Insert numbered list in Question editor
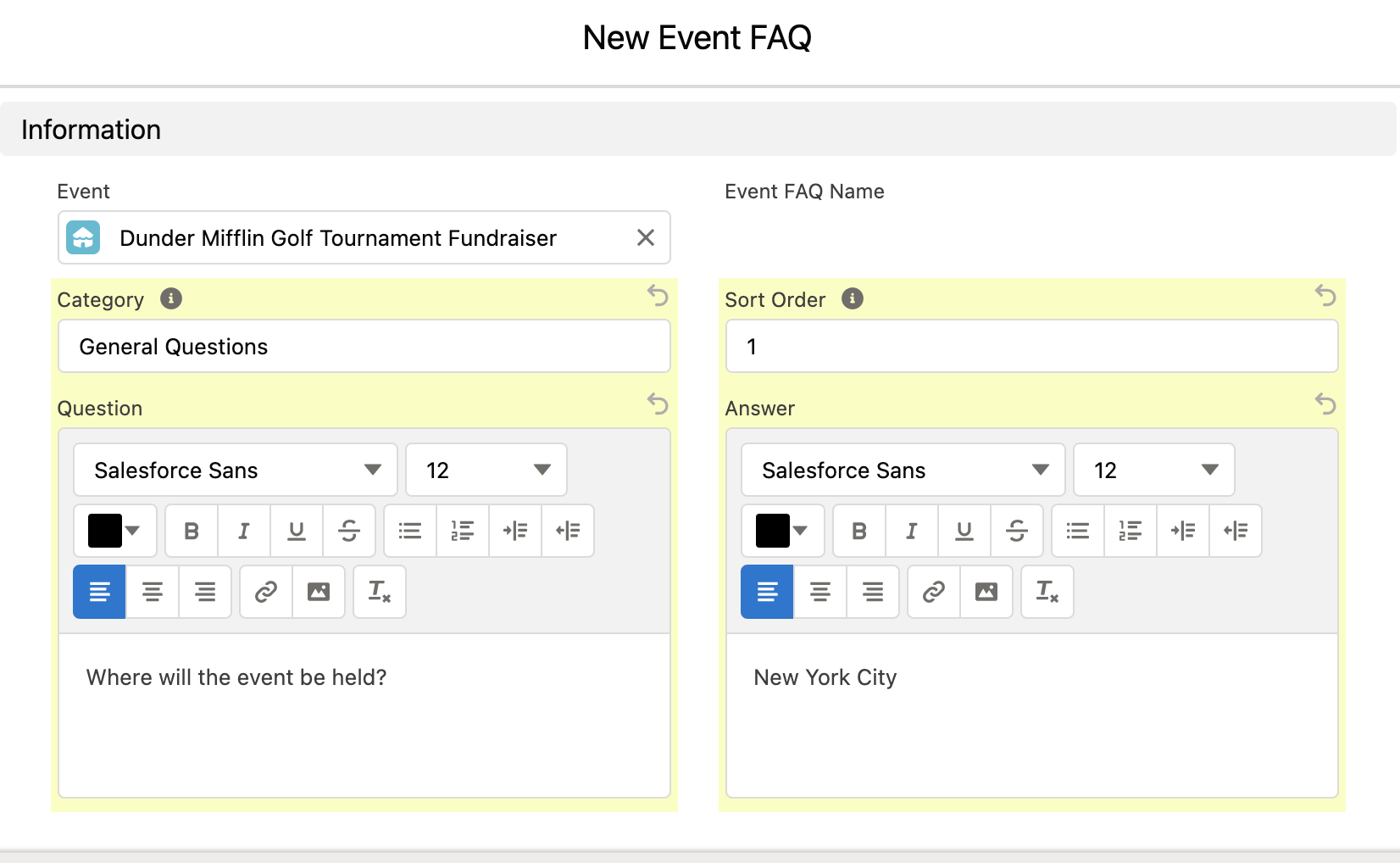This screenshot has height=863, width=1400. (463, 531)
